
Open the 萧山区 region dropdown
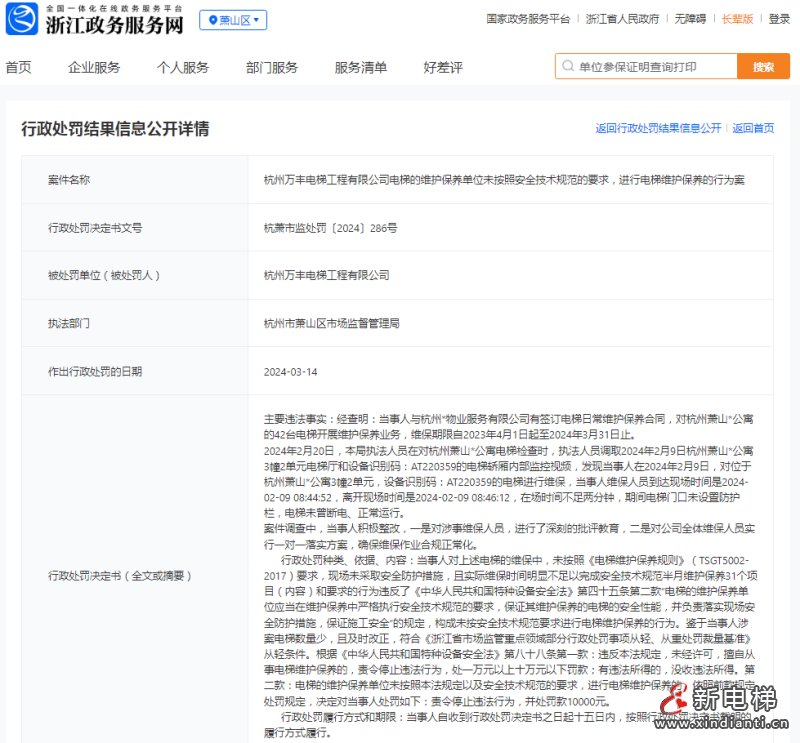point(232,20)
